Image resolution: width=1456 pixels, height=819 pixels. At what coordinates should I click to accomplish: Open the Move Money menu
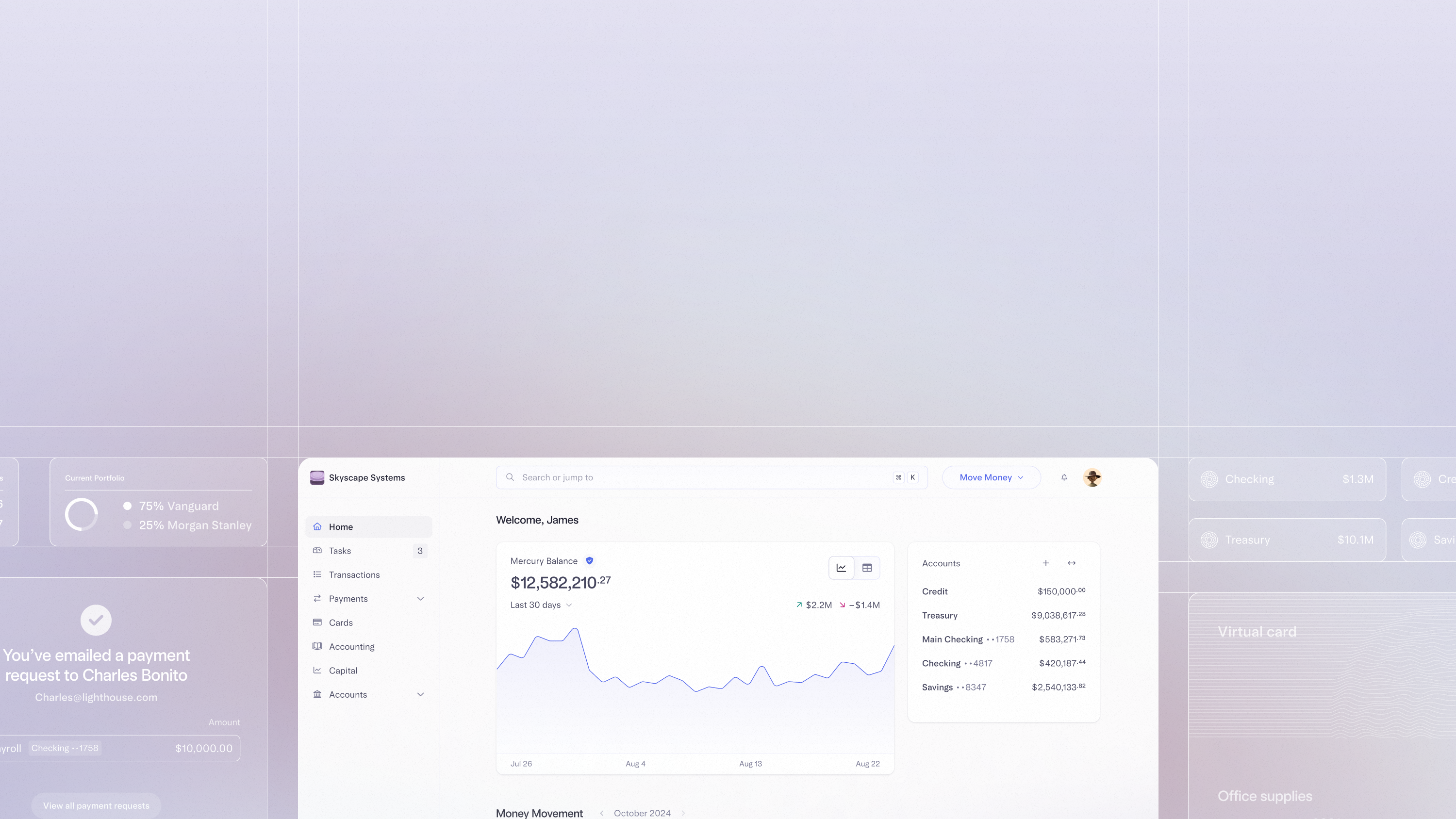coord(991,477)
